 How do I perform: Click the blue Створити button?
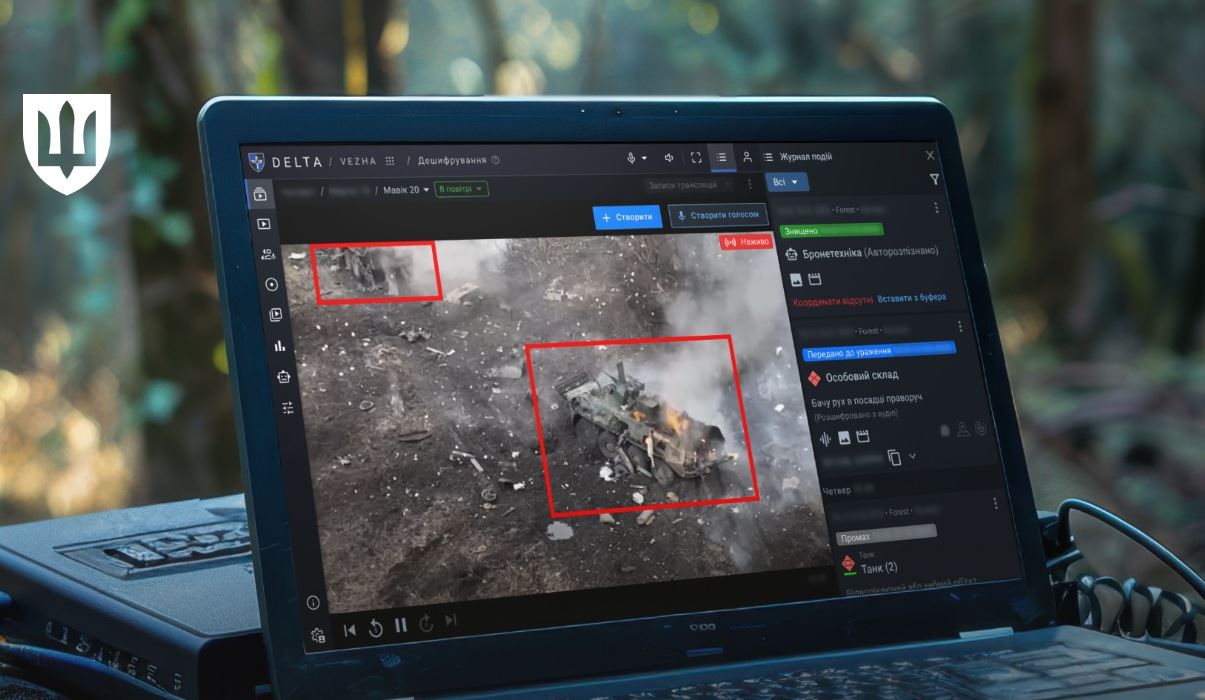coord(627,217)
